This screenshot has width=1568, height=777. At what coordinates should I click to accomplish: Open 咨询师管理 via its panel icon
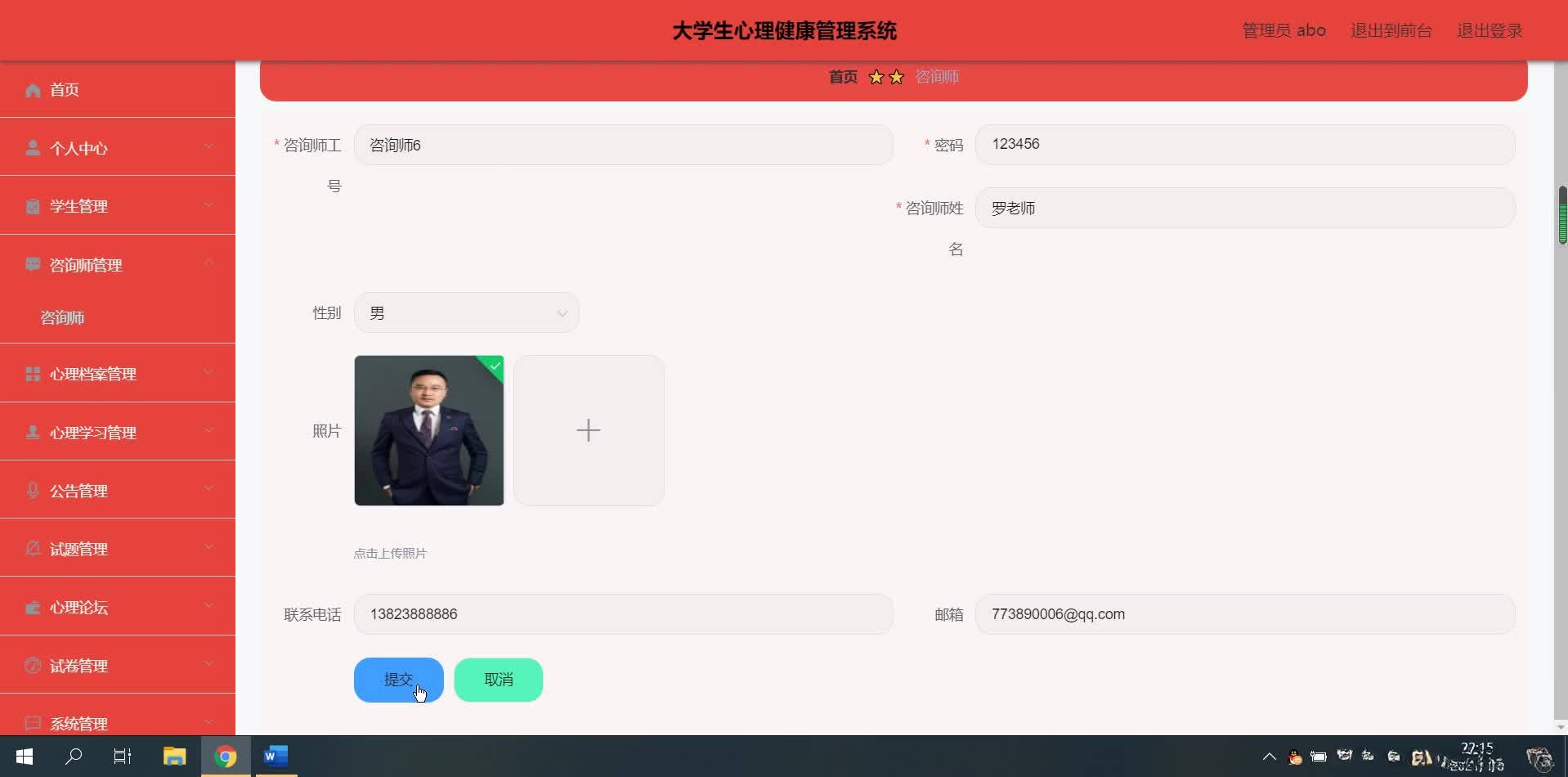[x=32, y=265]
